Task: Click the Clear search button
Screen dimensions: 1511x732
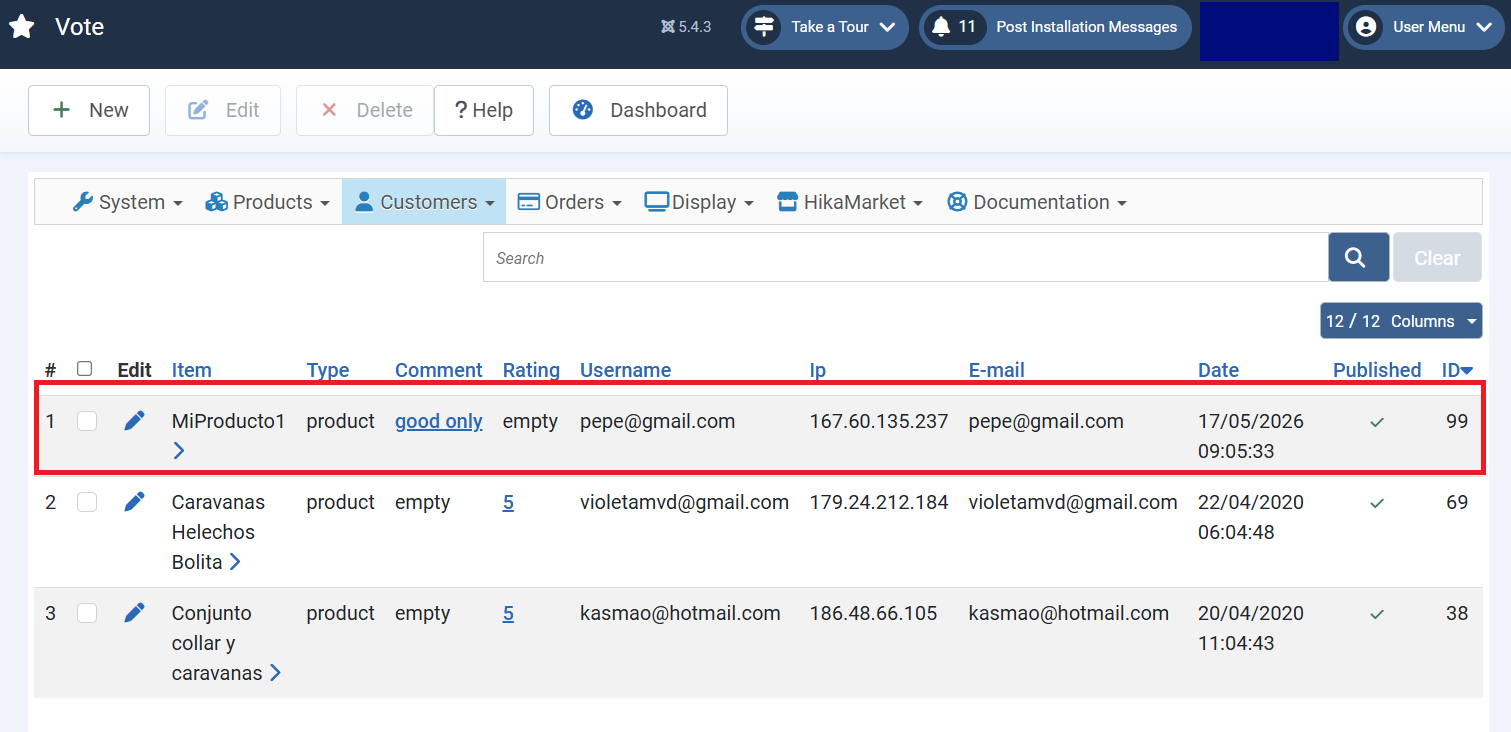Action: coord(1437,257)
